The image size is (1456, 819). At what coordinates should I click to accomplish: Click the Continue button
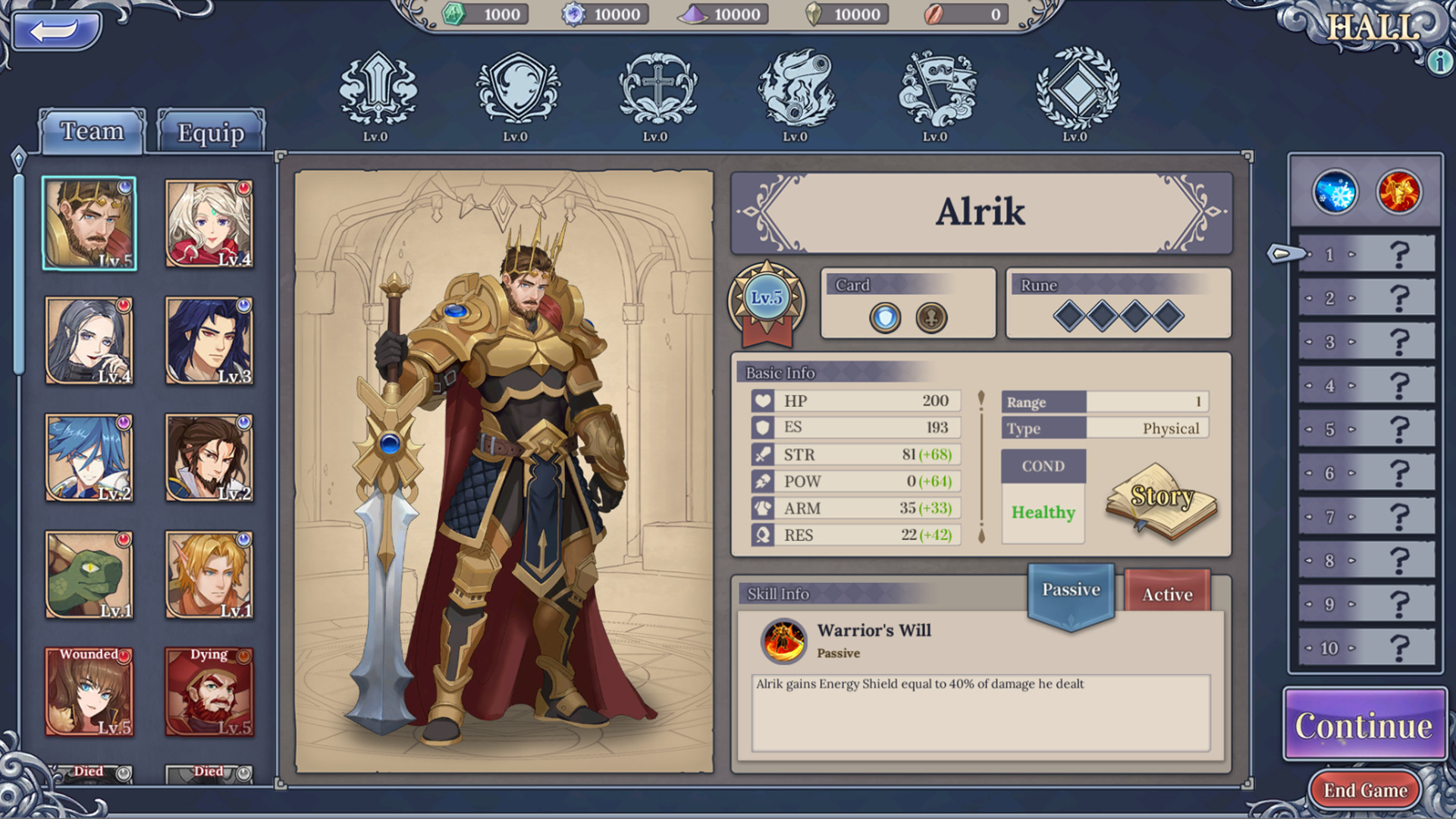[x=1364, y=725]
